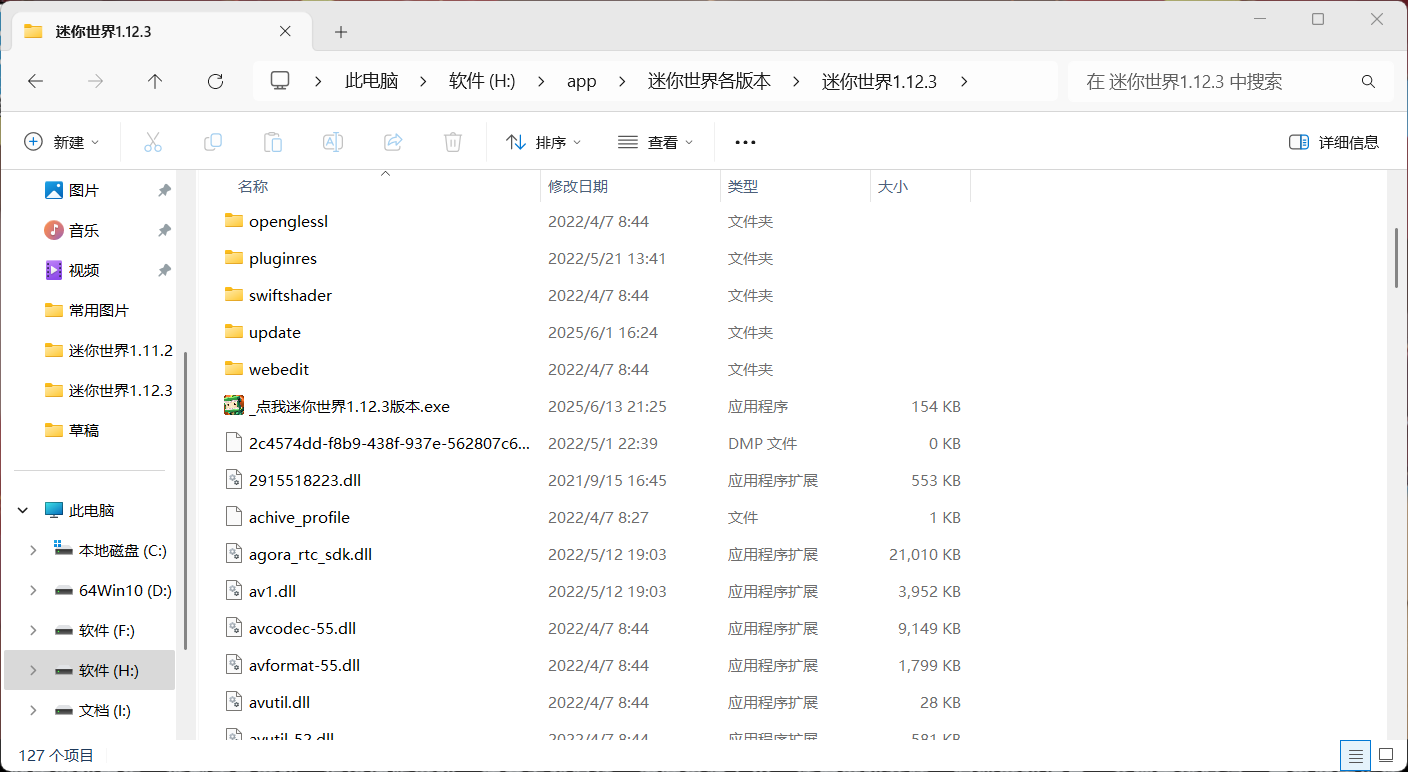
Task: Open 常用图片 folder in sidebar
Action: [99, 310]
